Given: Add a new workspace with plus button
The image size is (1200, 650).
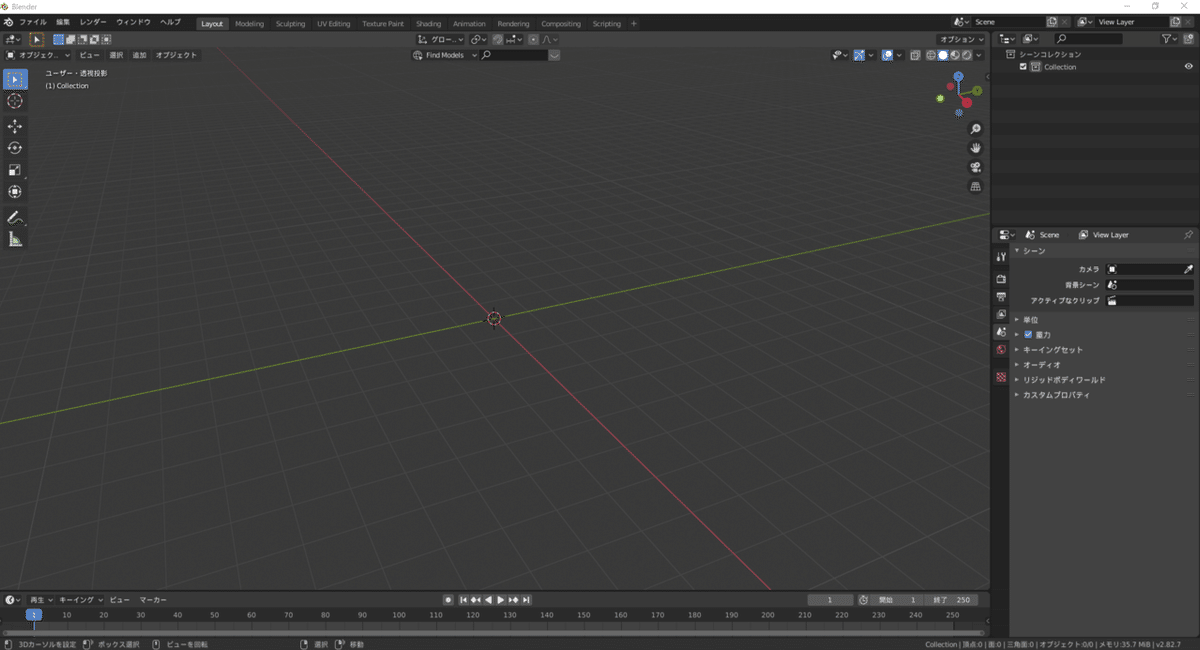Looking at the screenshot, I should click(633, 23).
